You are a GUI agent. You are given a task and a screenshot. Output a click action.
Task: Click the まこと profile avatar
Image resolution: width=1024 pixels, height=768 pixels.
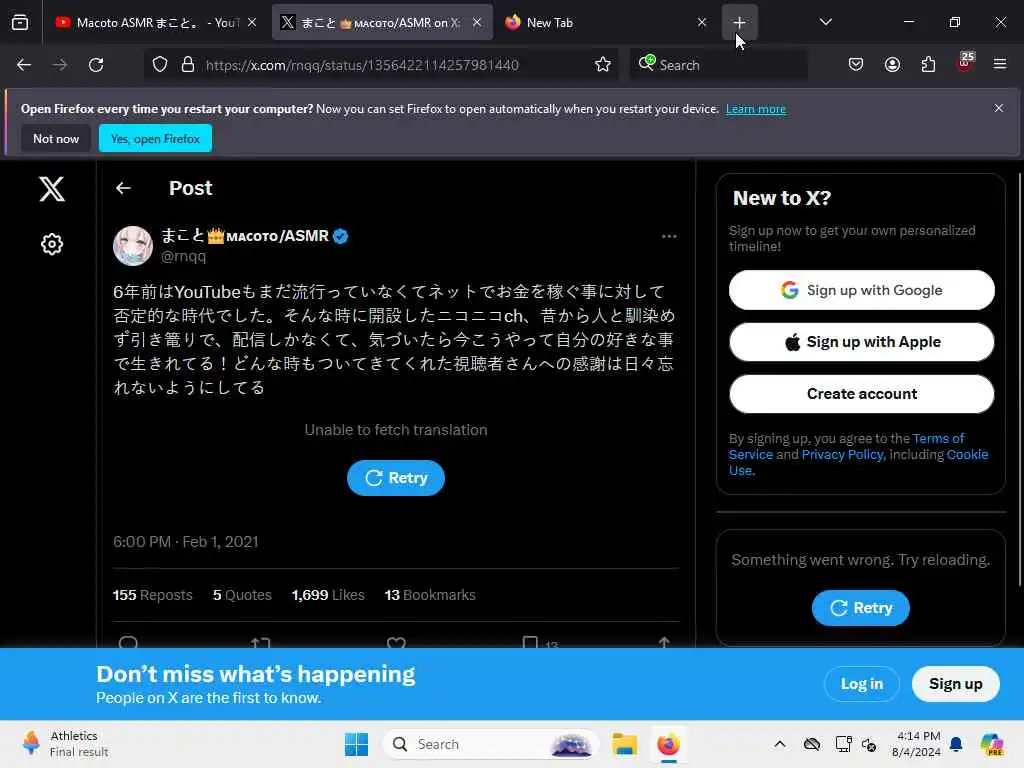[133, 246]
